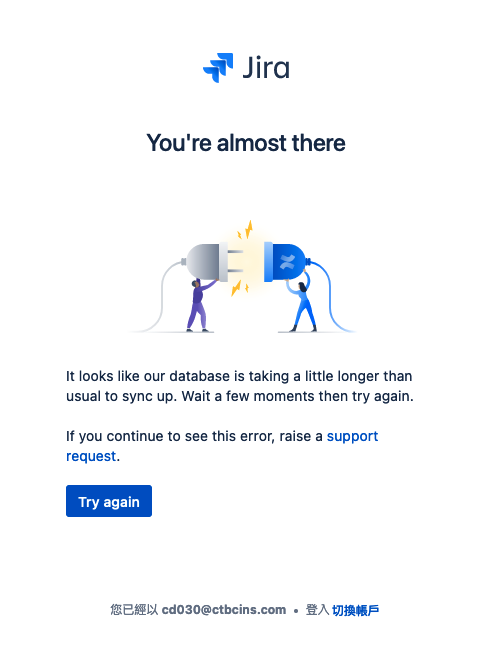Click the blue electrical plug illustration
The width and height of the screenshot is (494, 658).
(287, 262)
